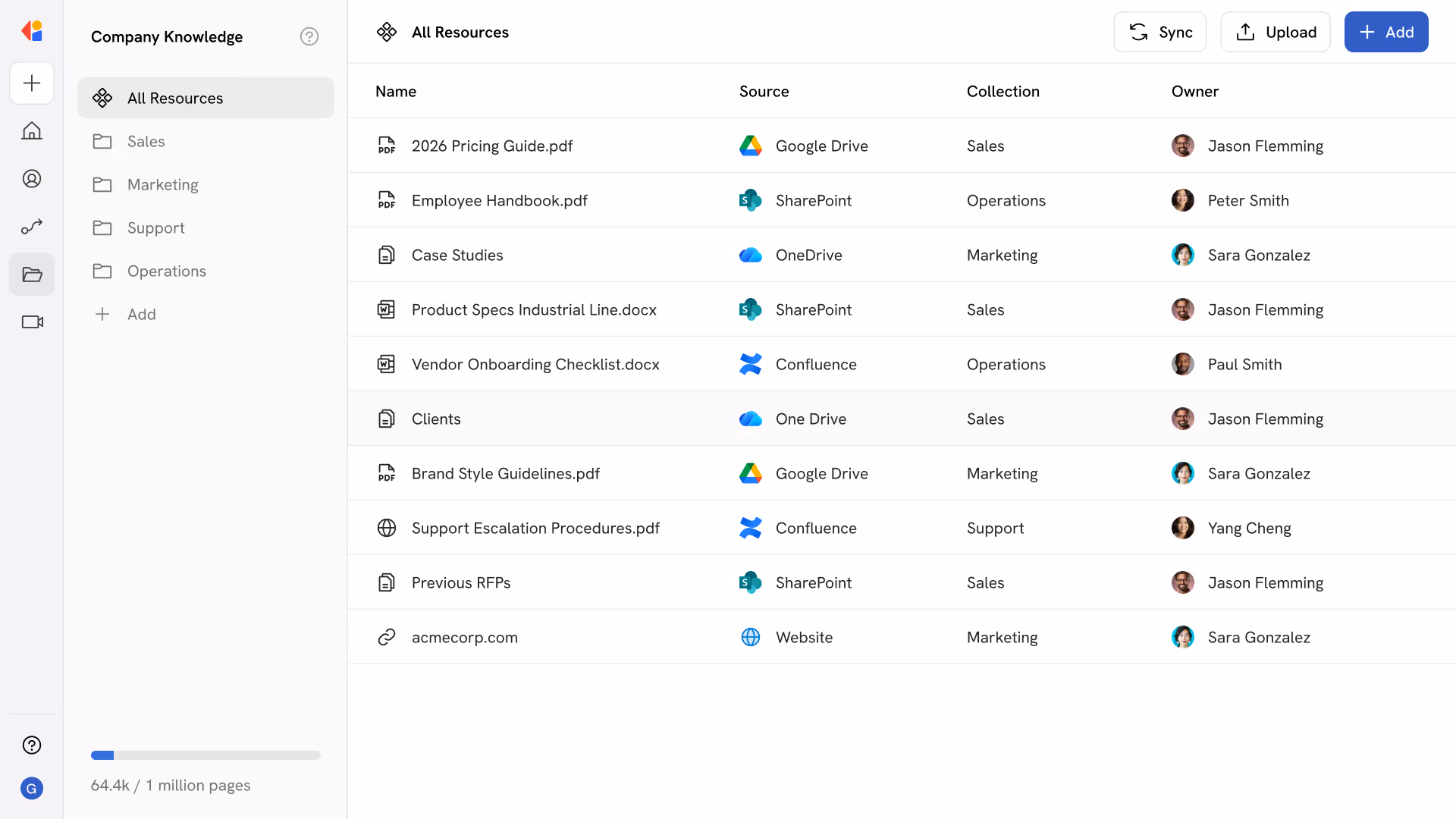1456x819 pixels.
Task: Click the plus icon at sidebar top
Action: (32, 83)
